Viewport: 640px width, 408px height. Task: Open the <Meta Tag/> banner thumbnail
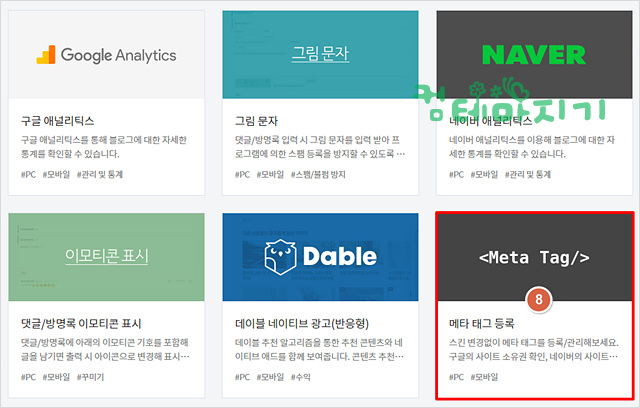point(534,257)
